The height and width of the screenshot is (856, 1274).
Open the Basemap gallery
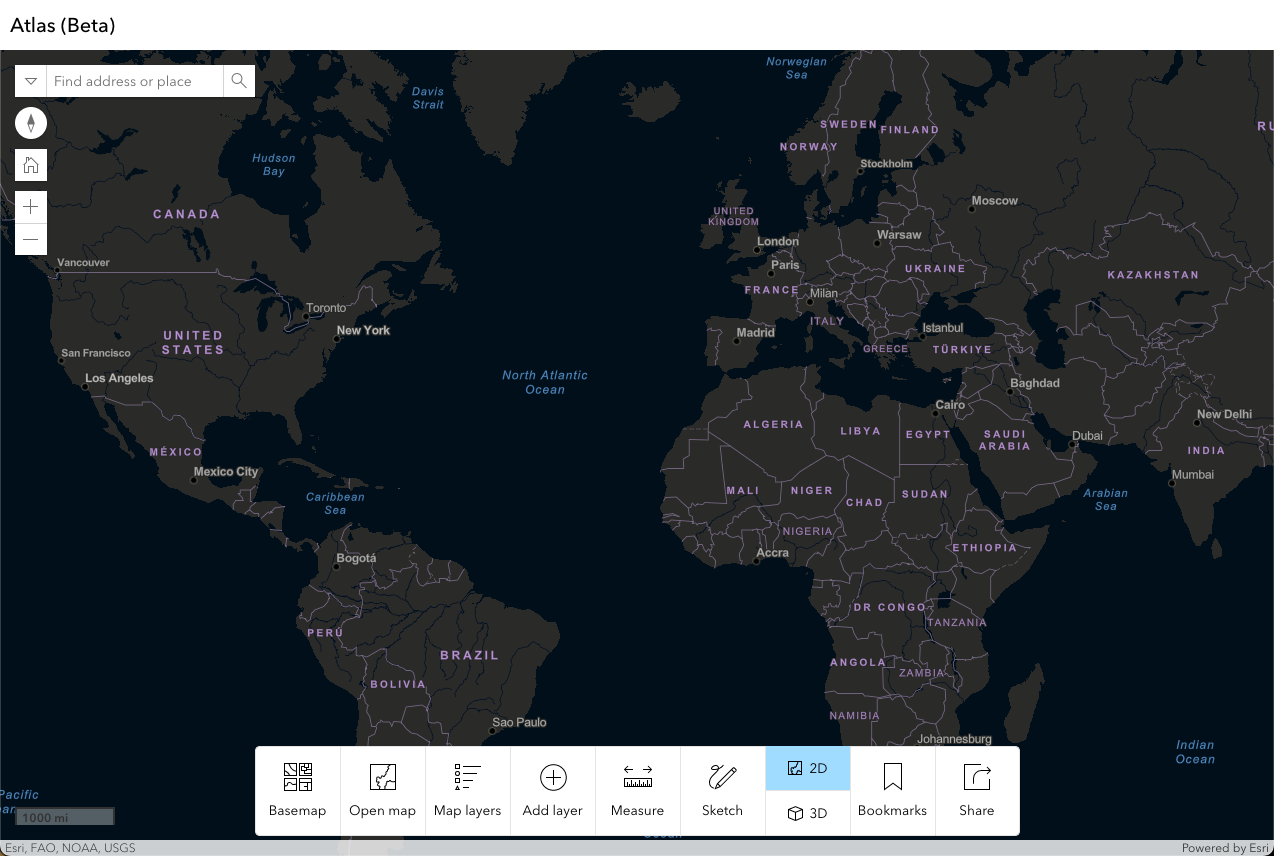(x=298, y=790)
